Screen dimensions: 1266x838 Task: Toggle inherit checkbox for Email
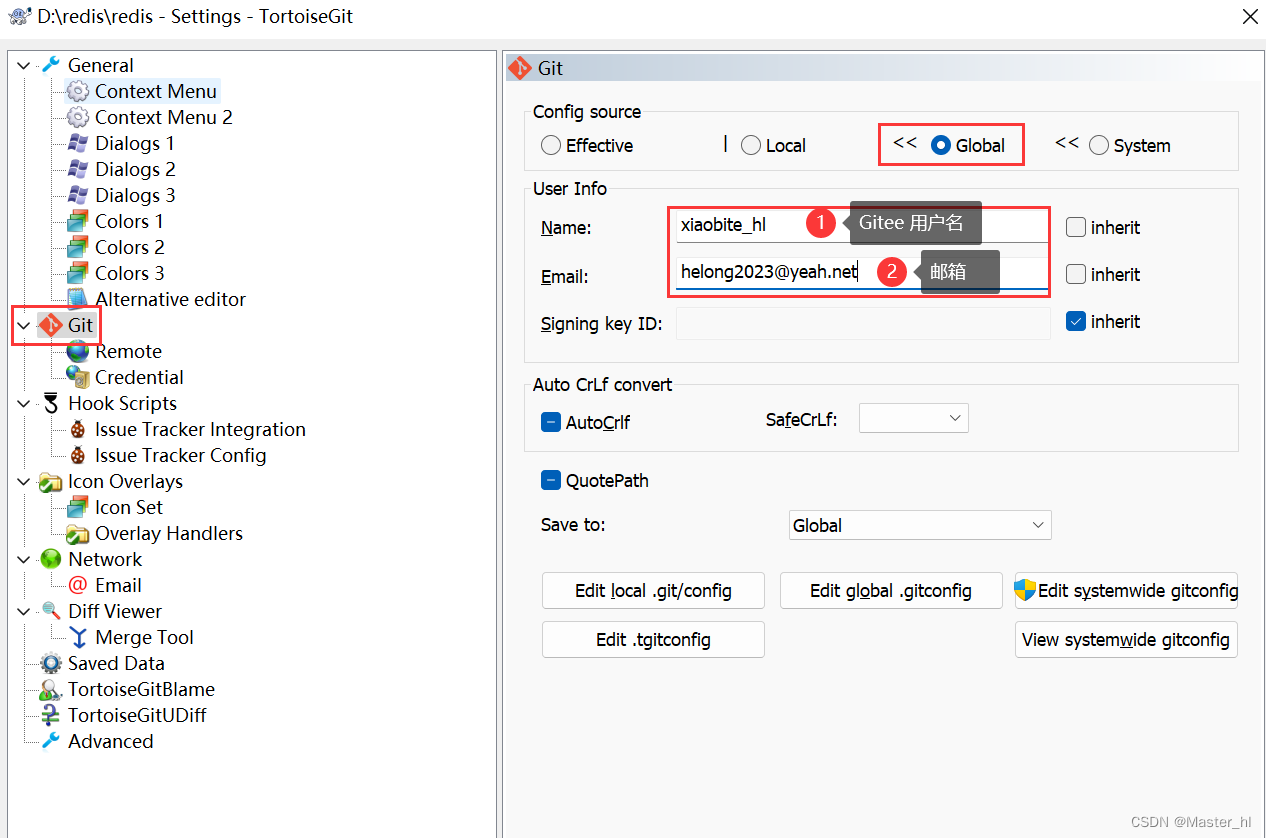[x=1076, y=274]
